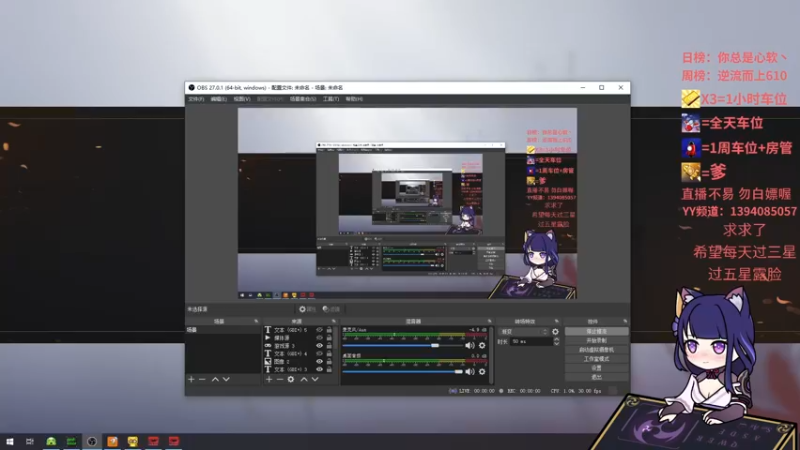
Task: Toggle visibility of the capture 3 source
Action: pyautogui.click(x=319, y=346)
